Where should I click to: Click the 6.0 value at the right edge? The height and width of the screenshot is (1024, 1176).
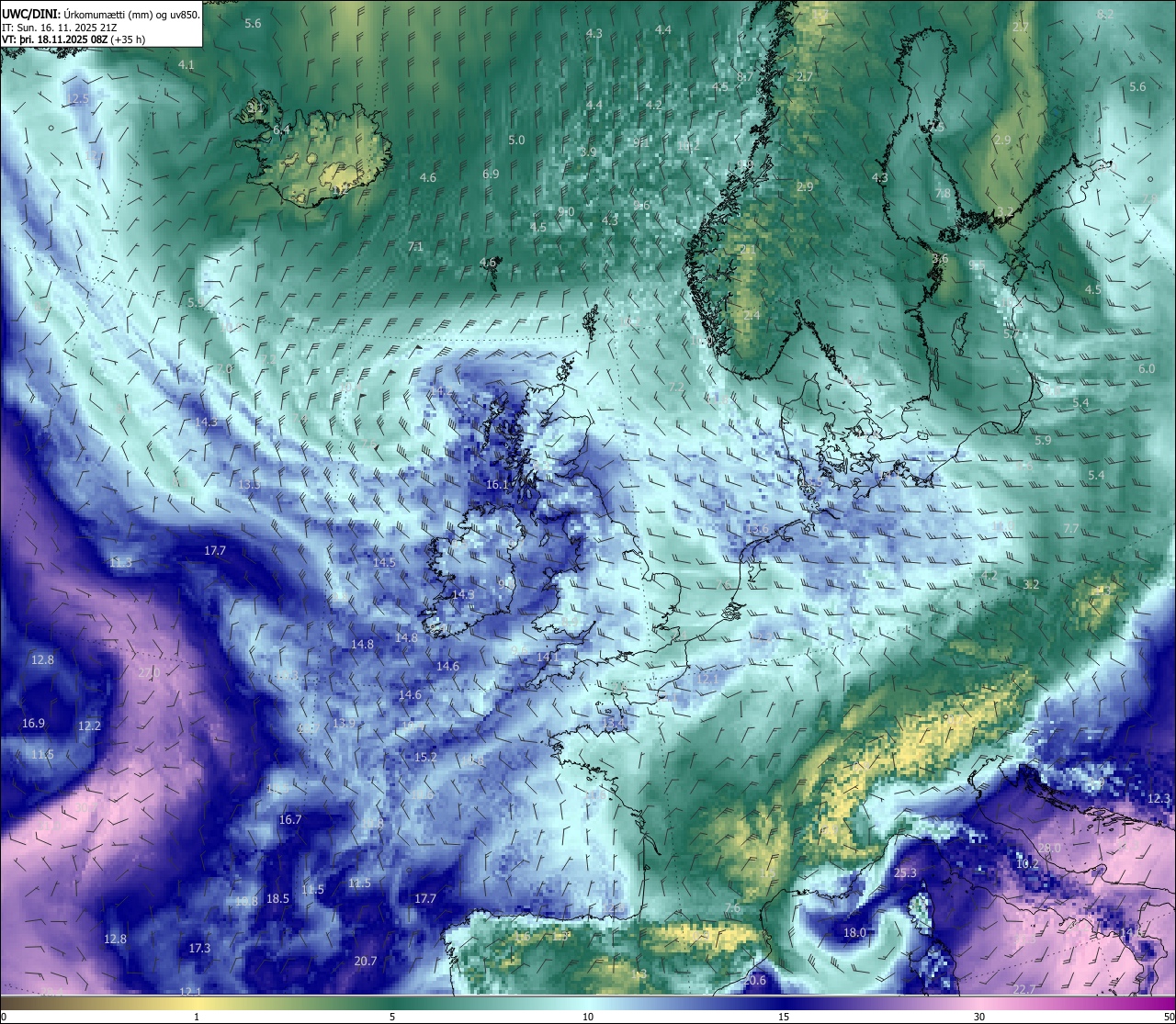coord(1147,368)
